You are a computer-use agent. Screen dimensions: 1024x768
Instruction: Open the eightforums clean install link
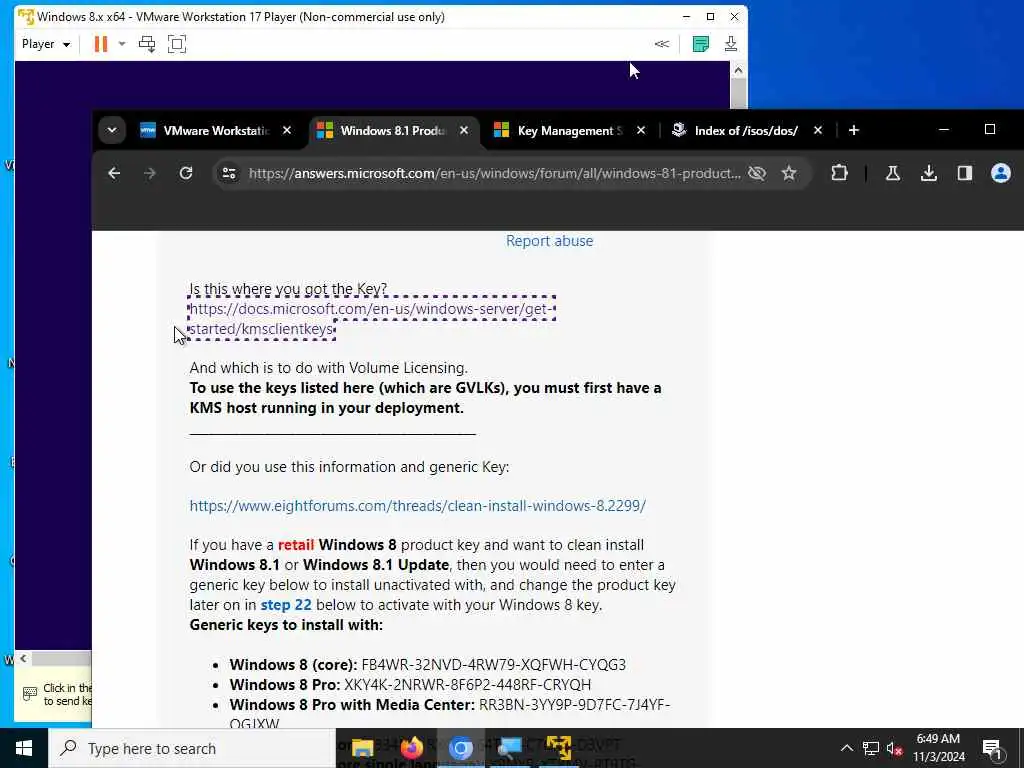point(417,505)
